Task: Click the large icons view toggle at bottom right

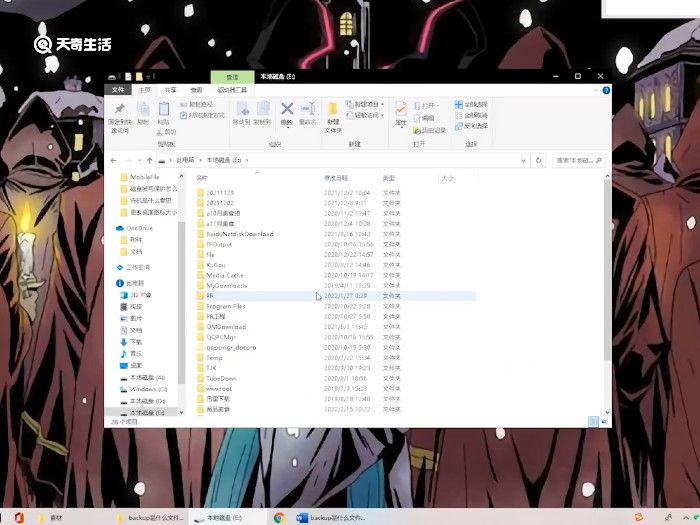Action: coord(604,421)
